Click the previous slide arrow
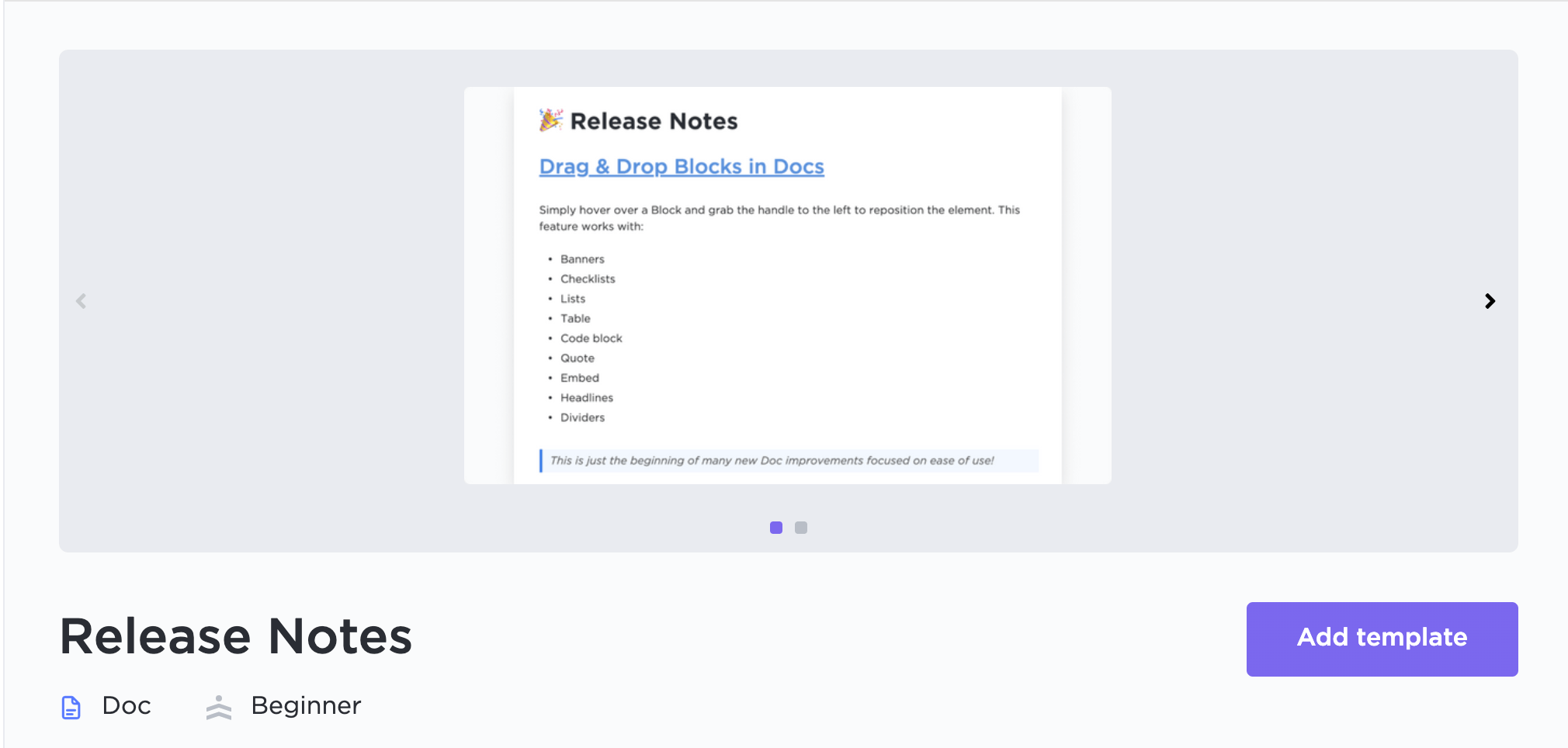 81,301
